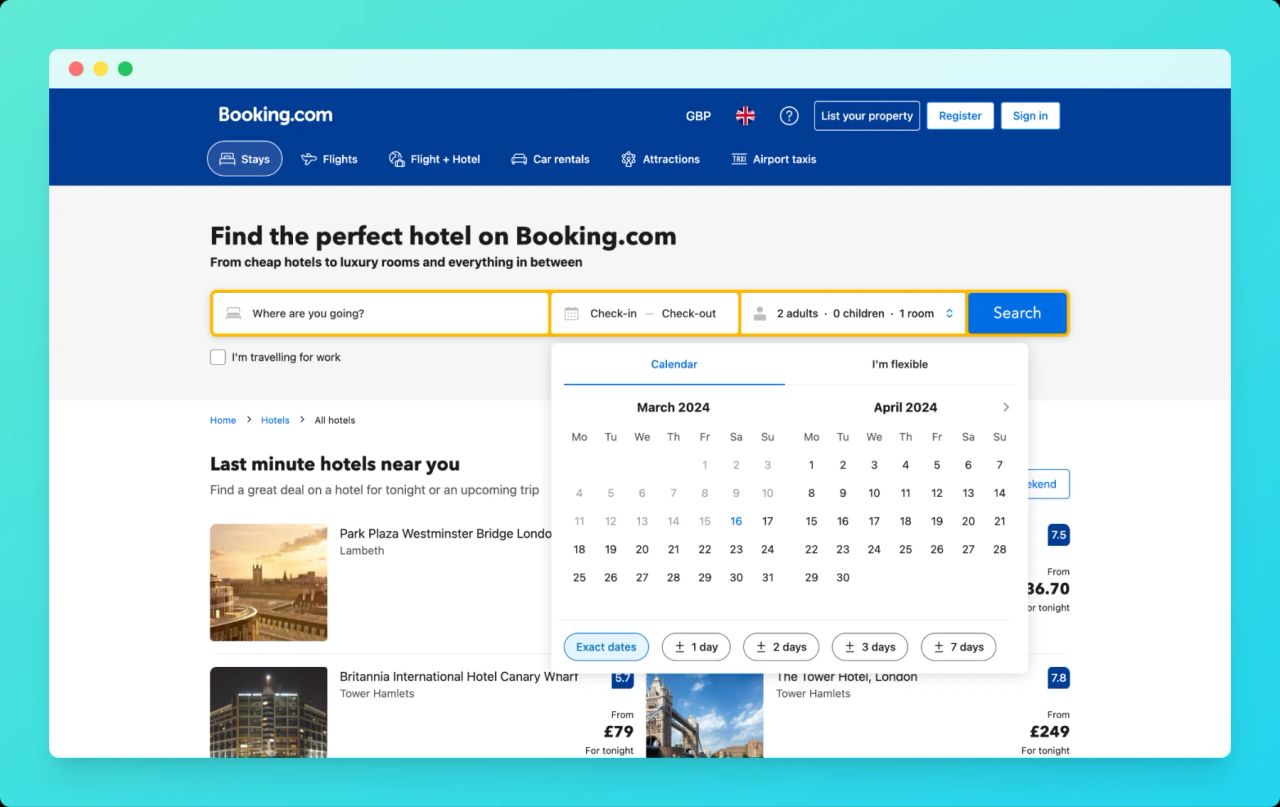1280x807 pixels.
Task: Click the £249 price for Tower Hotel
Action: (x=1049, y=732)
